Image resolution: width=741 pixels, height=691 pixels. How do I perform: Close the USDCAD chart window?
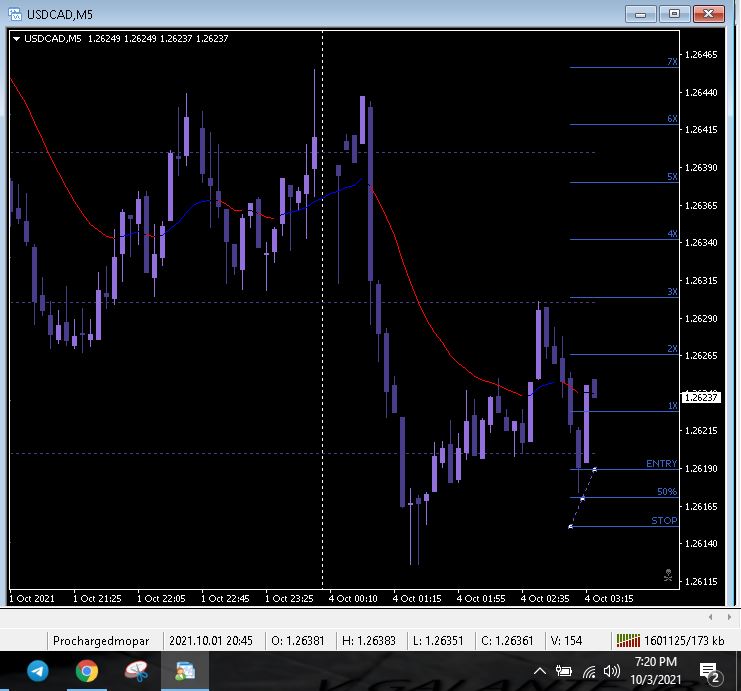(708, 14)
